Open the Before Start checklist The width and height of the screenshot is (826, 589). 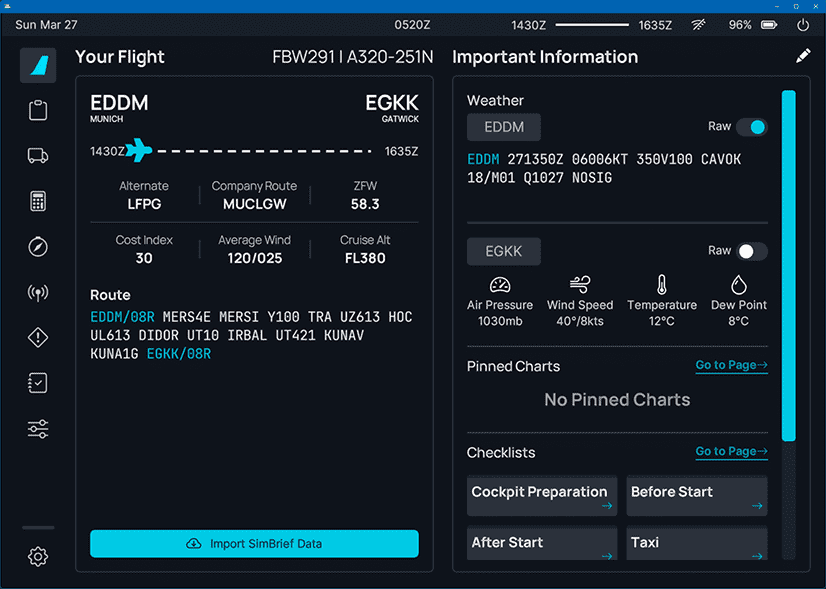[697, 496]
